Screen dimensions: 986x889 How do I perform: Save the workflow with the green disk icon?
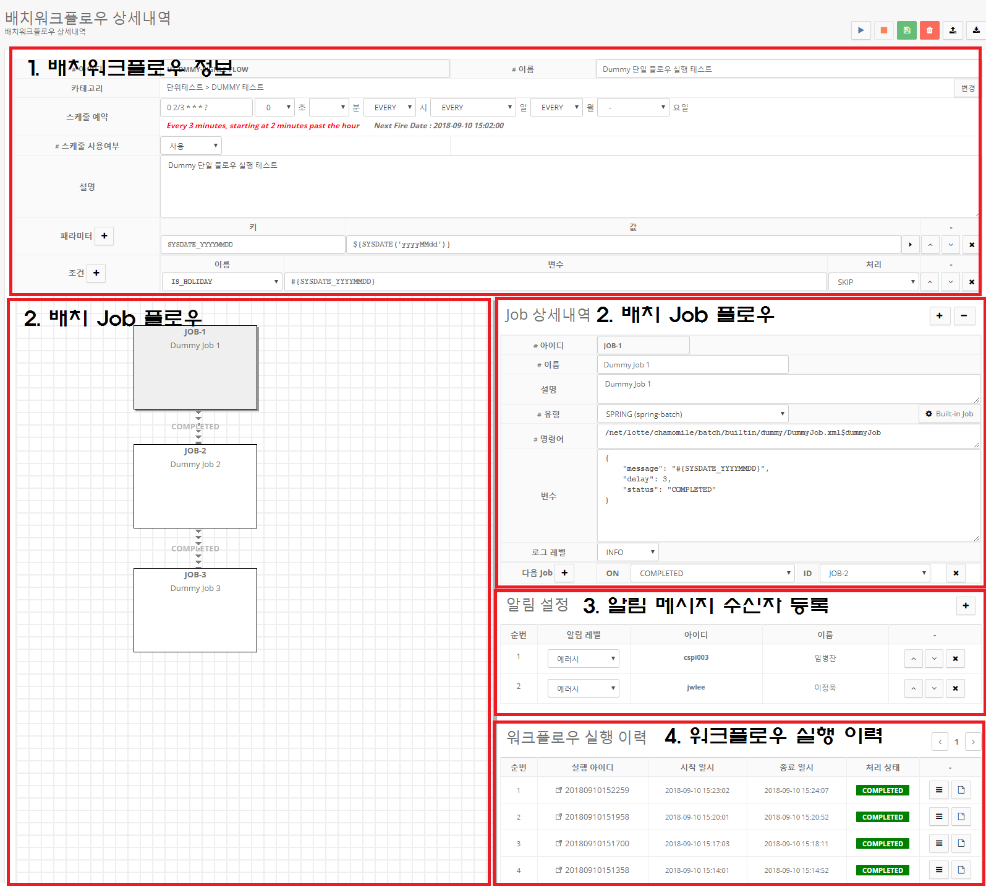click(907, 30)
